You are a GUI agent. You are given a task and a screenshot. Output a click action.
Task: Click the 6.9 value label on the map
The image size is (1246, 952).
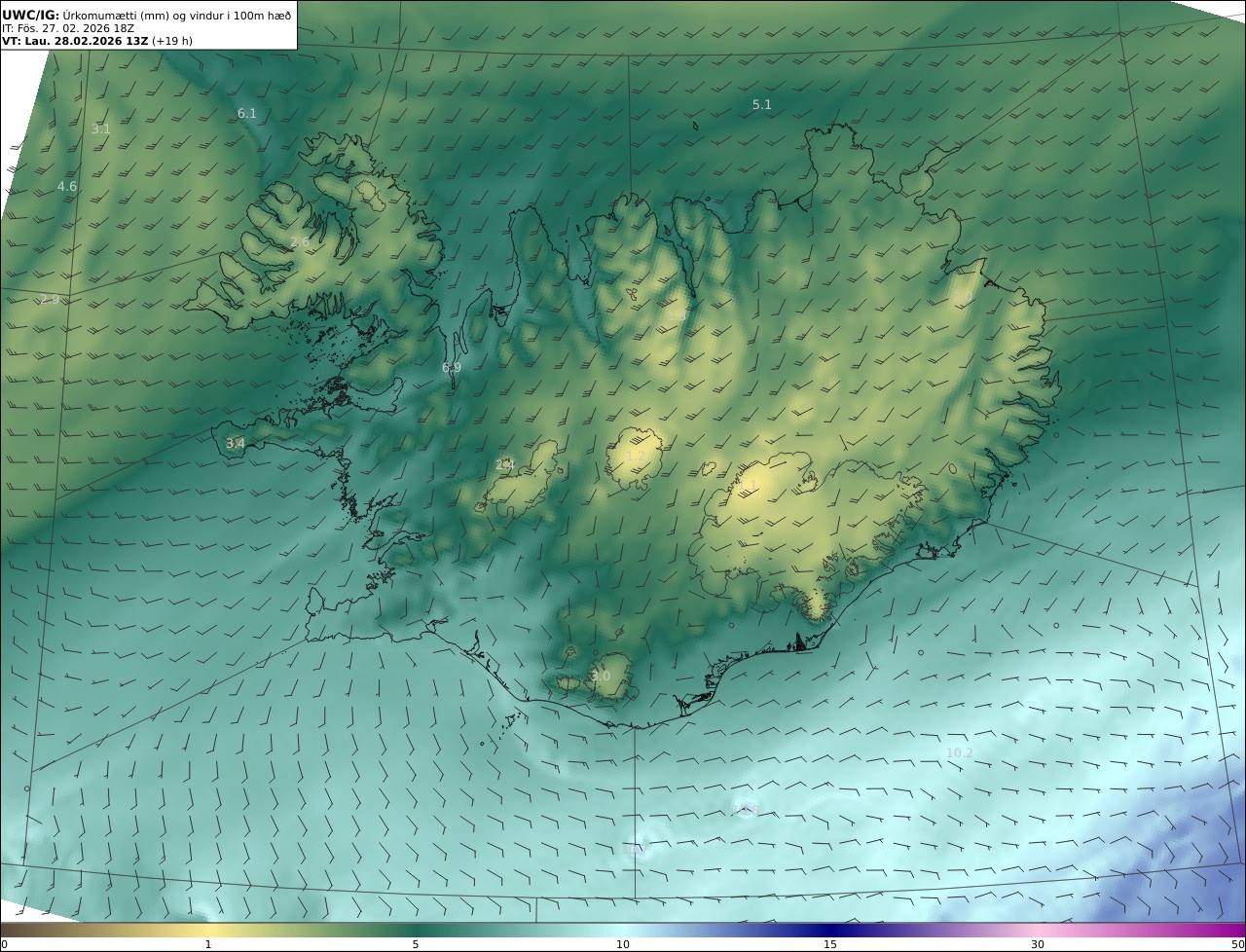point(452,367)
